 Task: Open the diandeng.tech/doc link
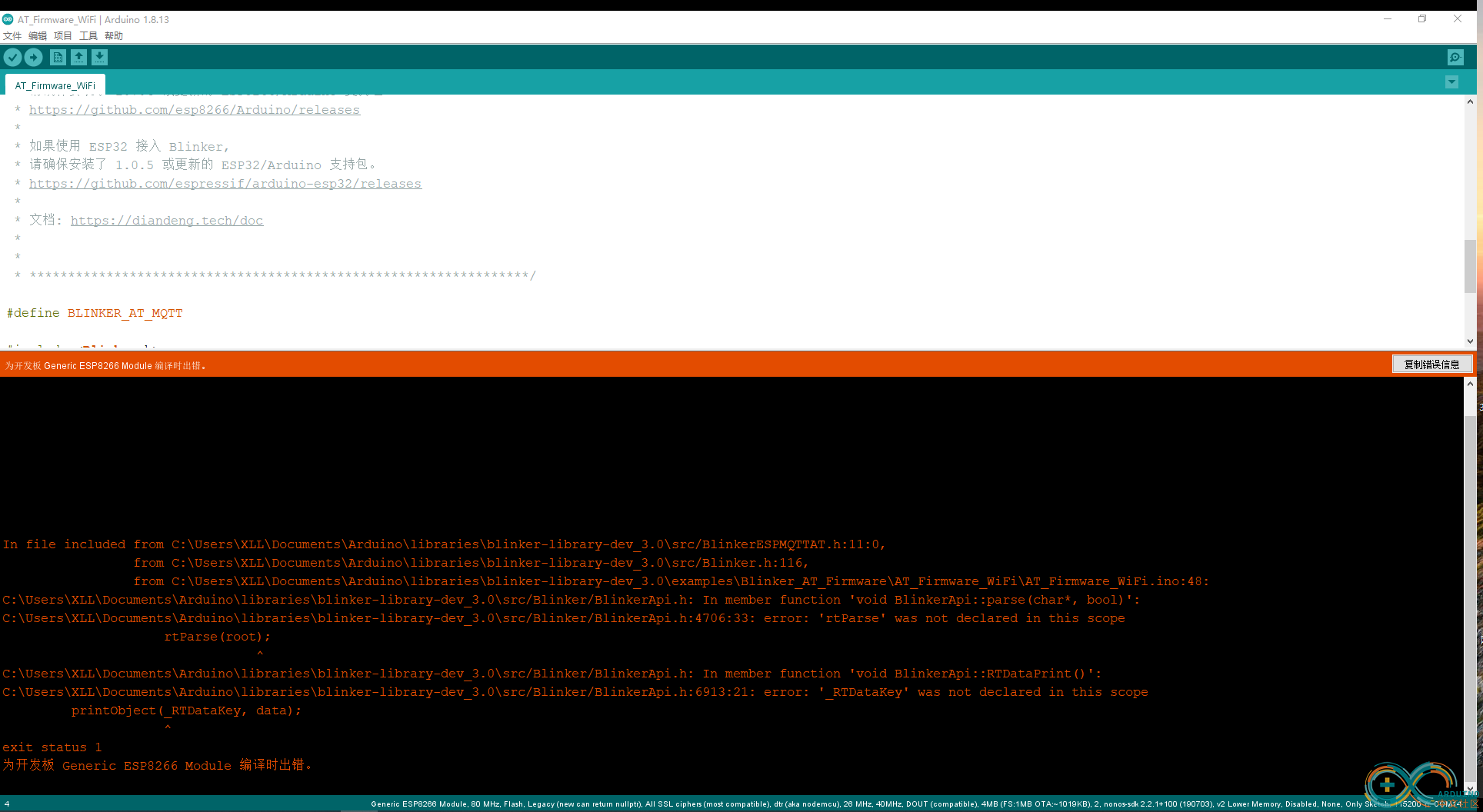click(167, 221)
